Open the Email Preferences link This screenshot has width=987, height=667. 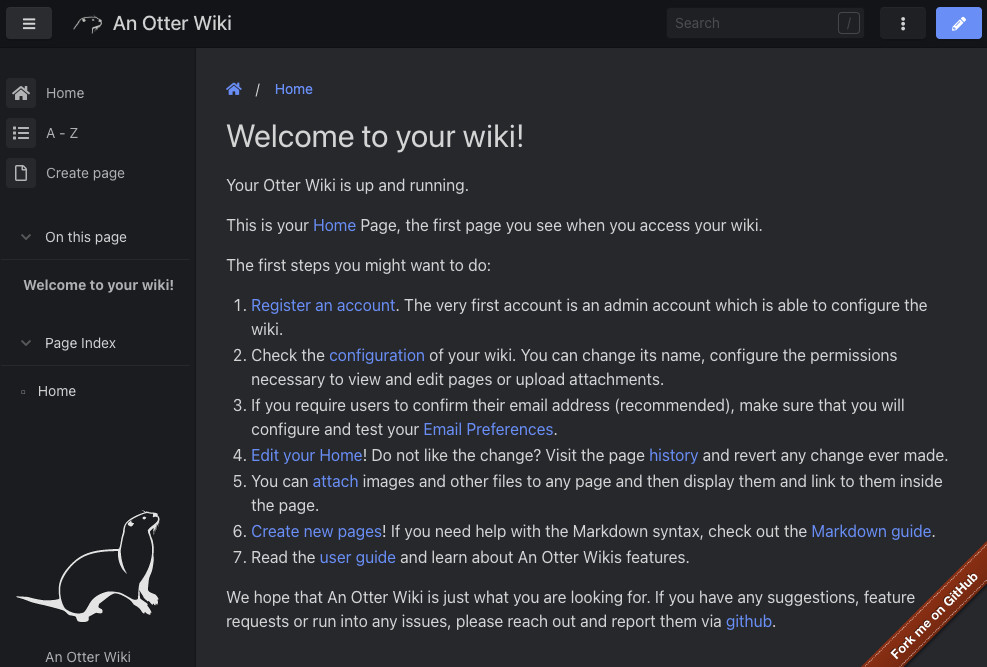pos(488,429)
